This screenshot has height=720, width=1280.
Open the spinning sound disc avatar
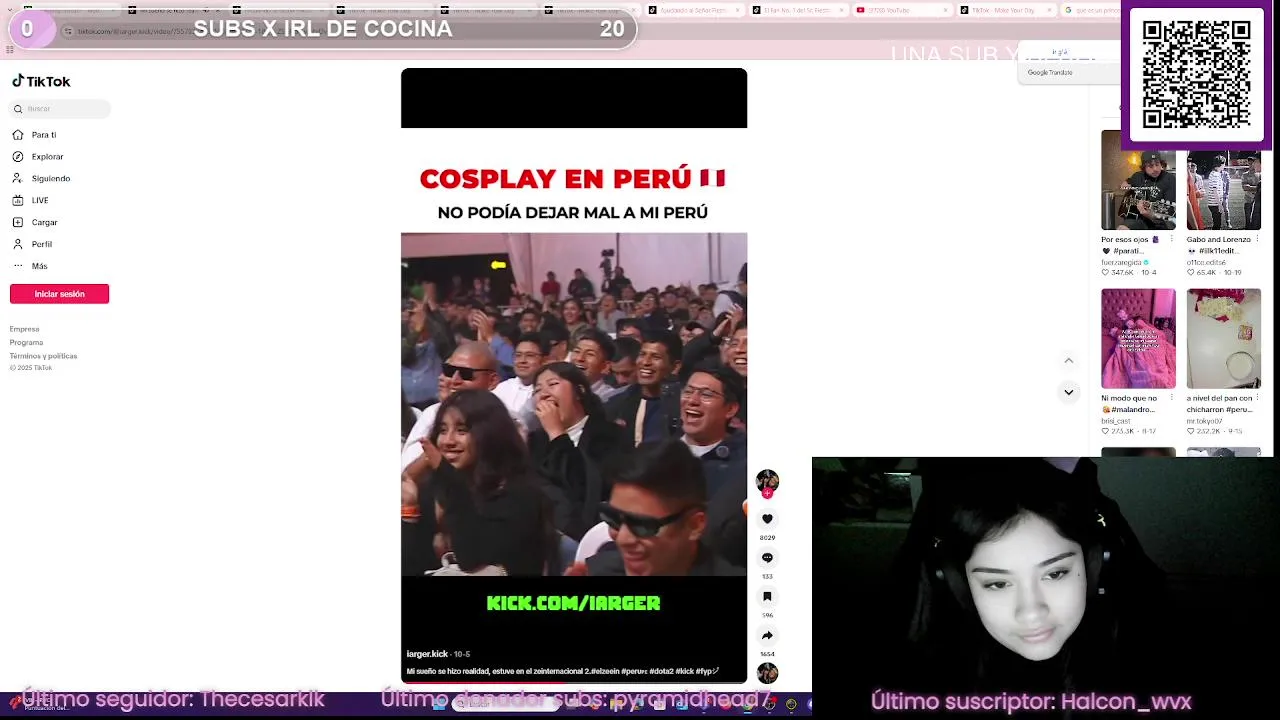point(767,673)
